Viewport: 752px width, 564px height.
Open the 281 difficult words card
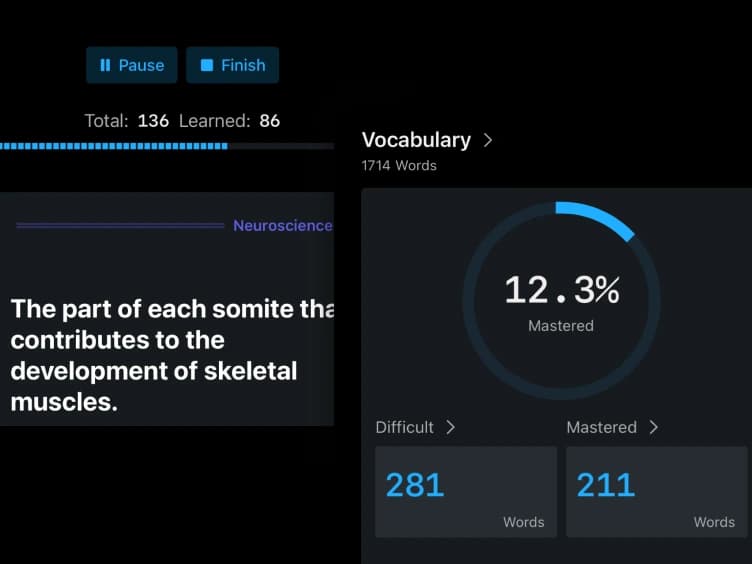click(x=465, y=492)
